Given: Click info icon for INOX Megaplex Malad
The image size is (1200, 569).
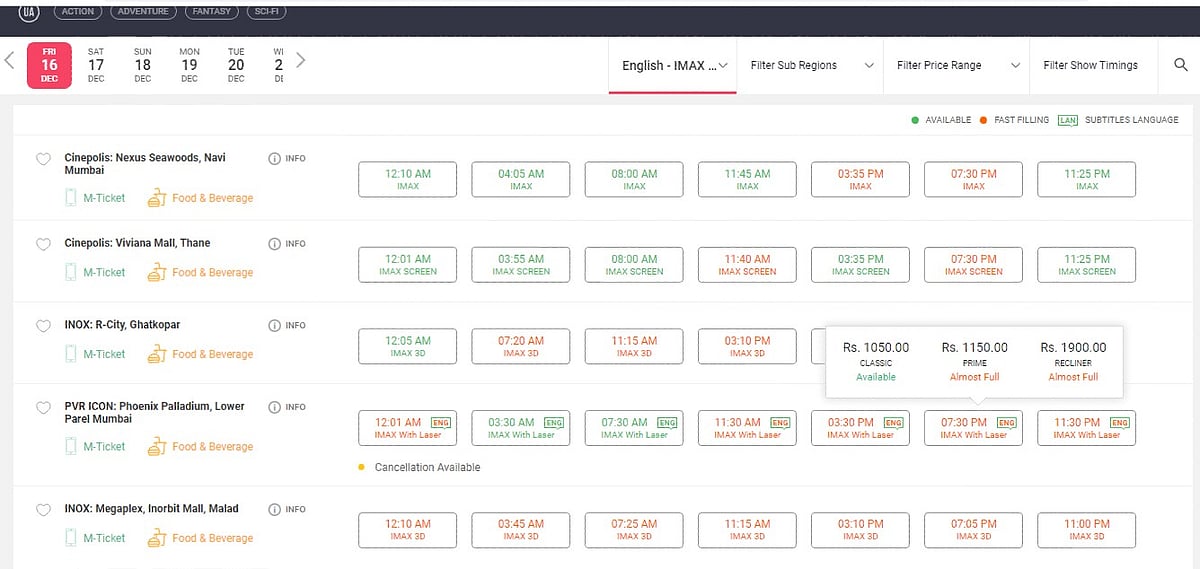Looking at the screenshot, I should coord(275,509).
